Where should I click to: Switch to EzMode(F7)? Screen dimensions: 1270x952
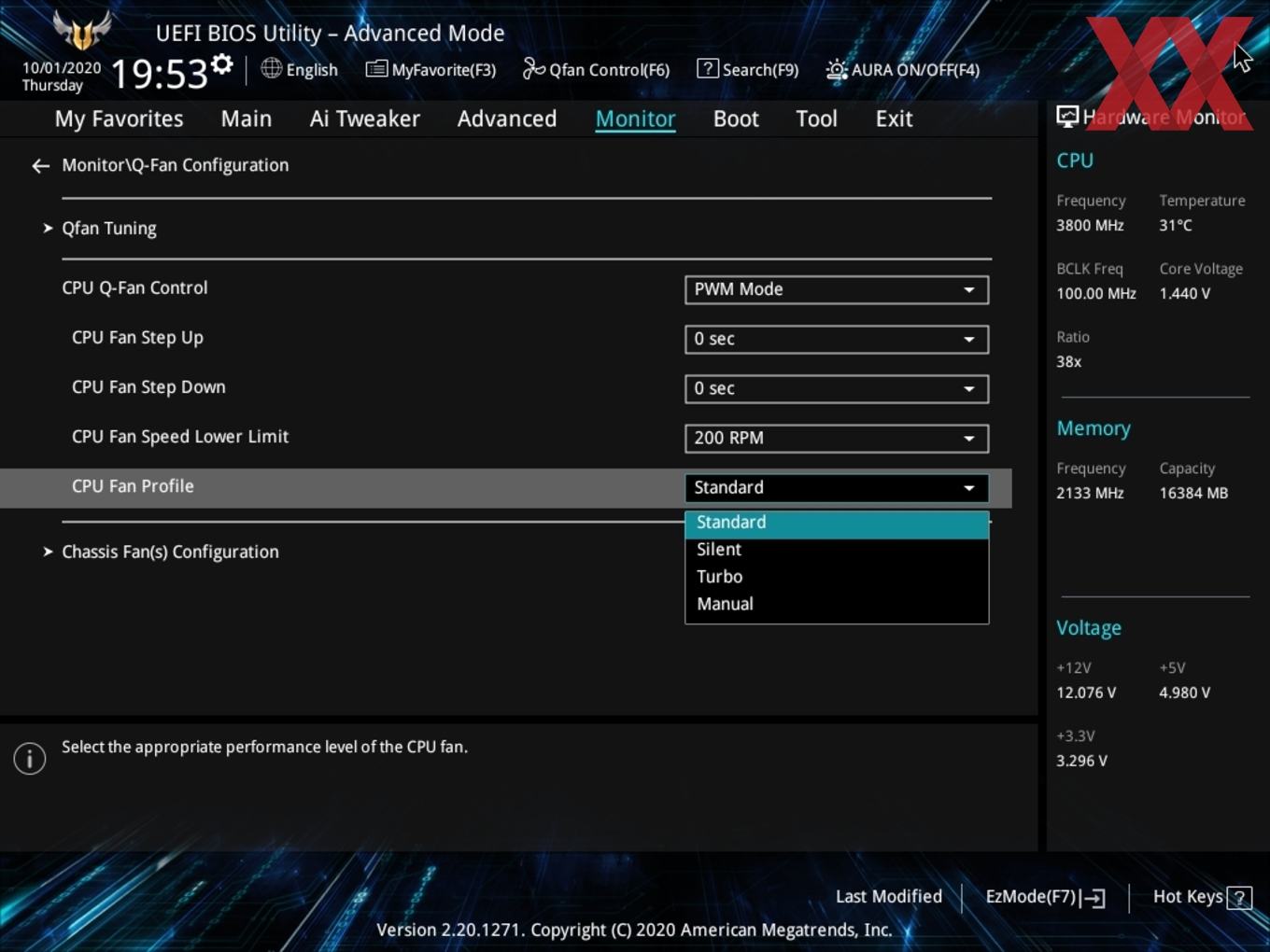(x=1045, y=897)
